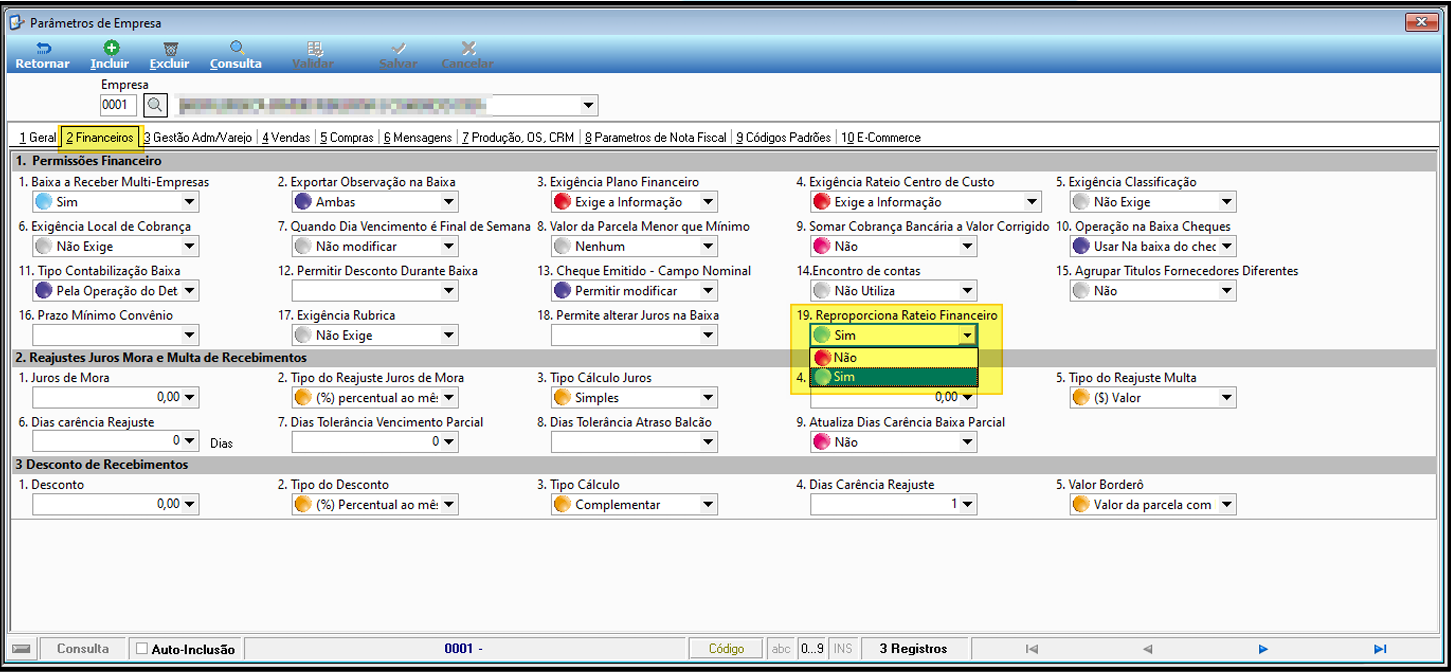
Task: Enable the Auto-Inclusão checkbox
Action: pos(142,649)
